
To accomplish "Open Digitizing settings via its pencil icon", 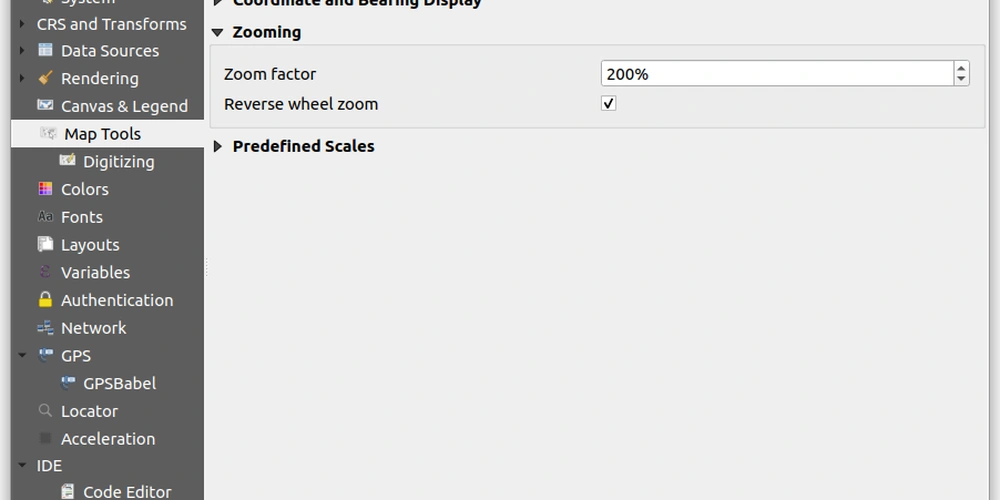I will 68,161.
